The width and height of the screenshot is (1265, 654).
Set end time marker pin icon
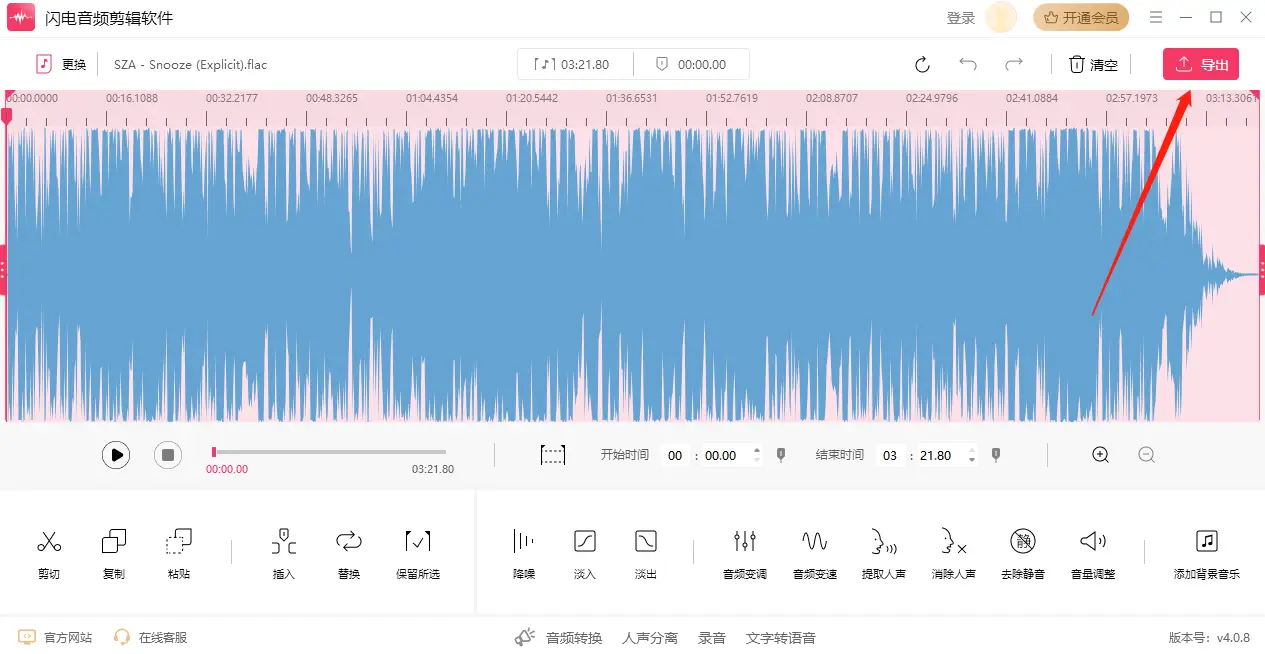(x=996, y=455)
